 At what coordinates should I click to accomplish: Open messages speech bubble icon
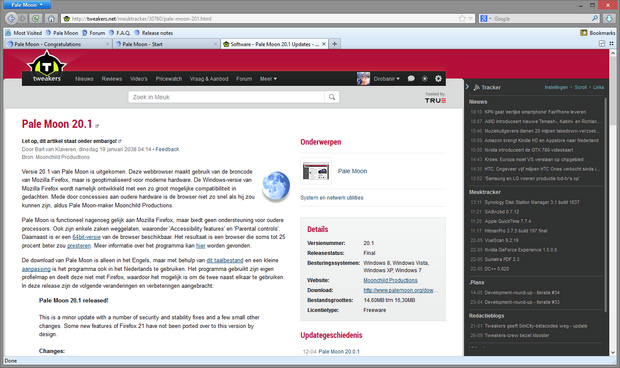click(x=411, y=79)
